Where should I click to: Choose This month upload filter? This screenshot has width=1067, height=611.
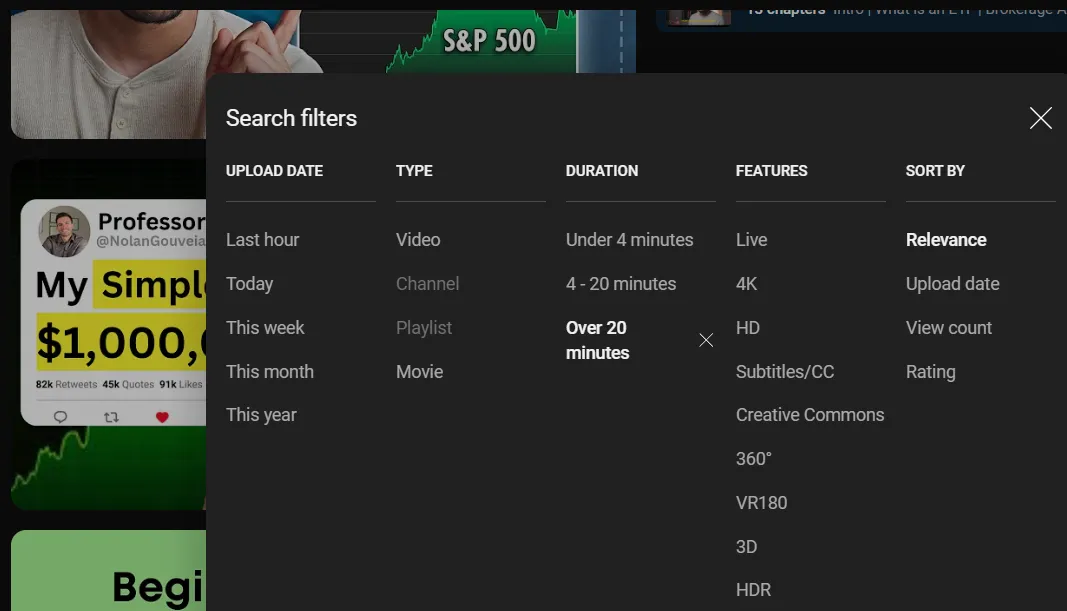pos(269,372)
